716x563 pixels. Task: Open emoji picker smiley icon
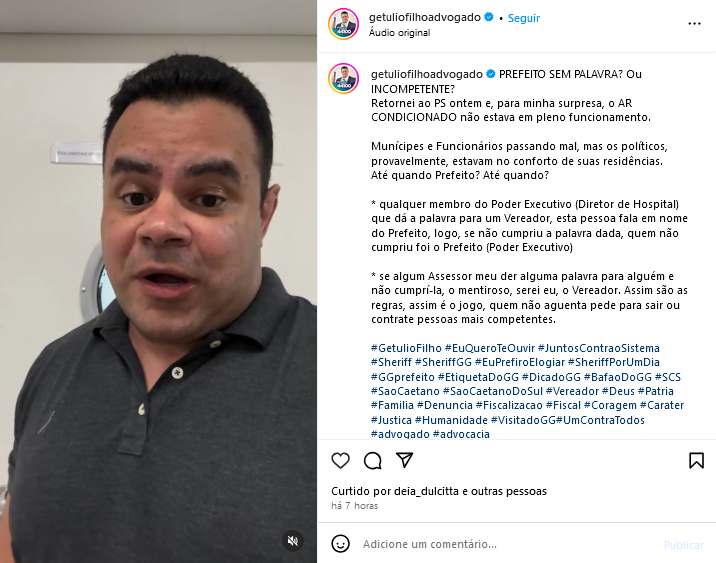click(x=340, y=544)
